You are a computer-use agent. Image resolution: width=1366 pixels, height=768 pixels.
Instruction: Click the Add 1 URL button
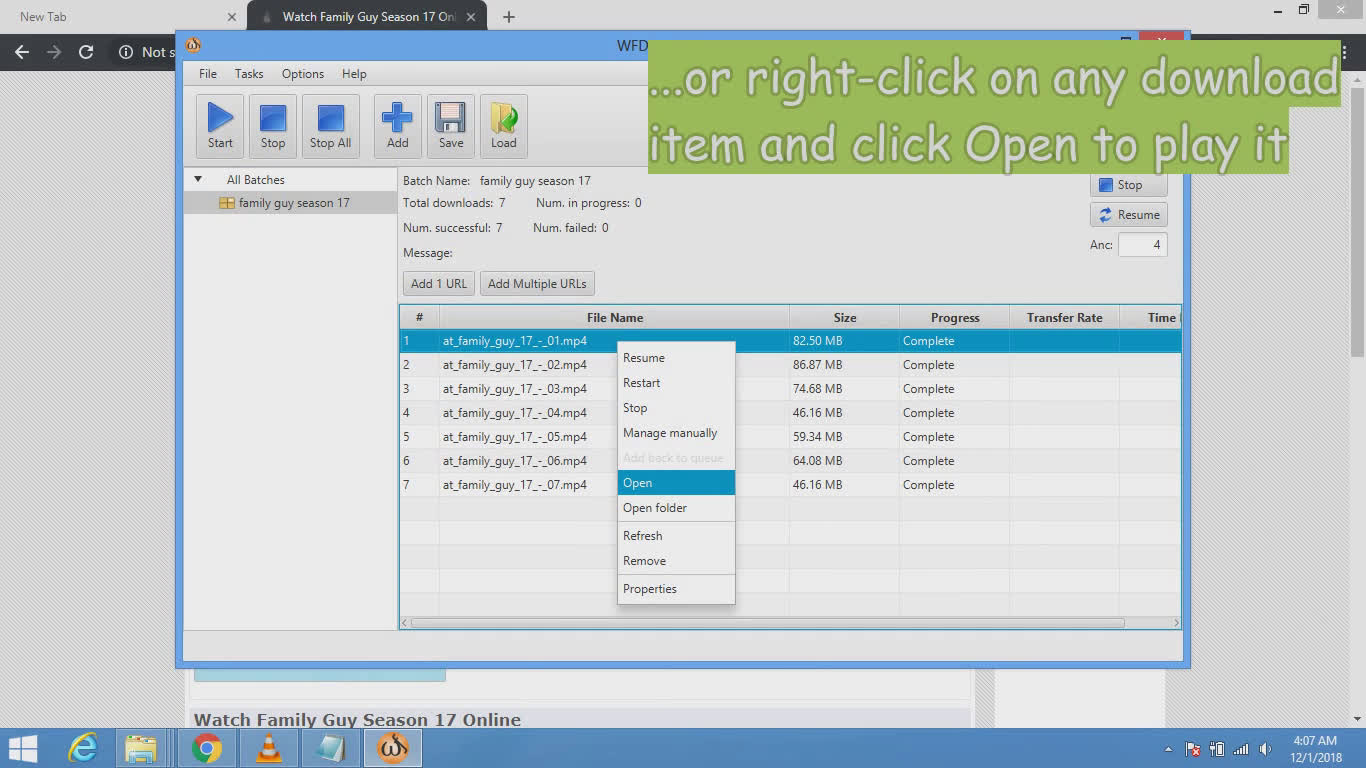pyautogui.click(x=439, y=284)
